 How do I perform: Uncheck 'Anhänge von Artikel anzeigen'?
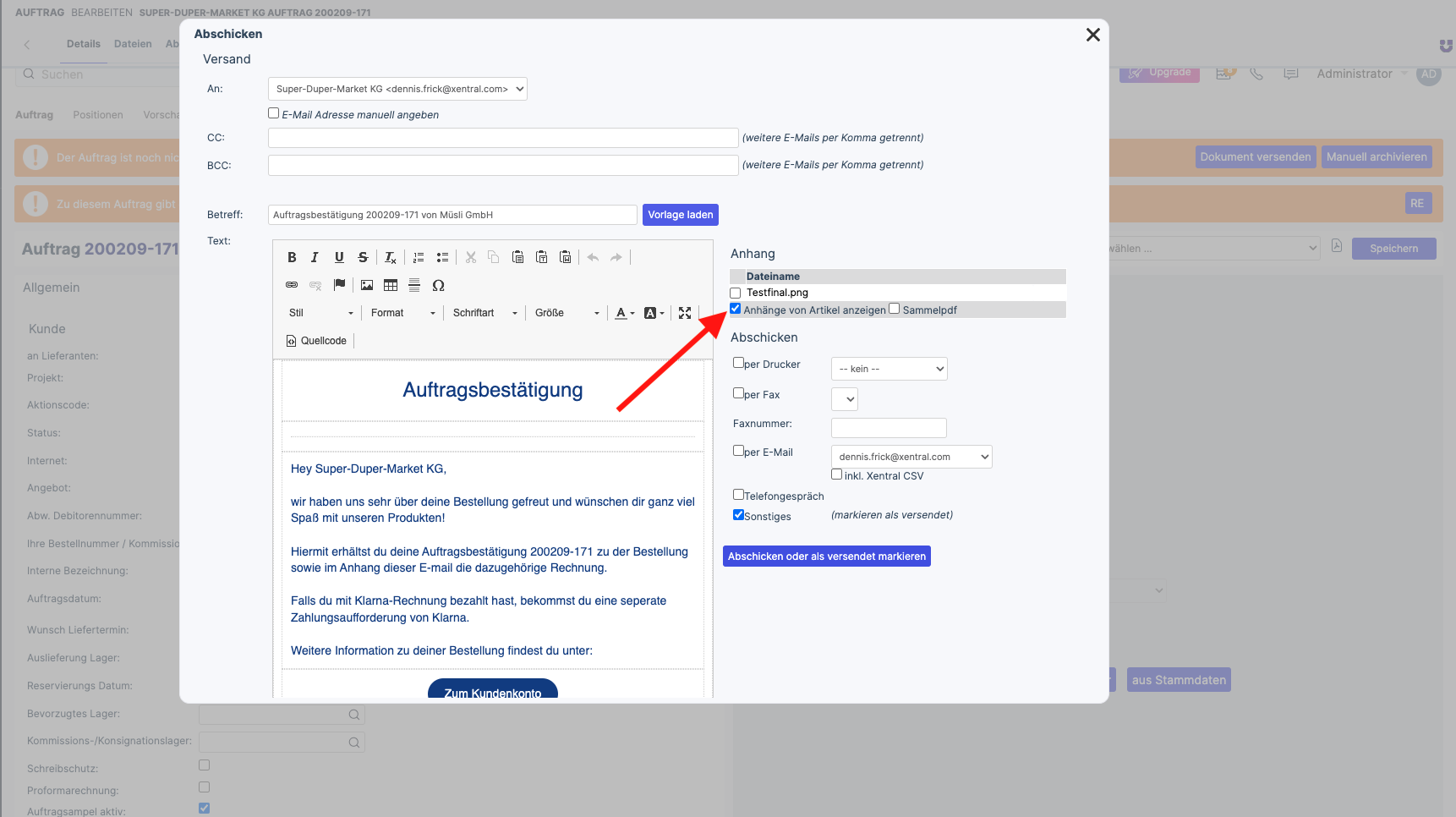click(x=735, y=310)
